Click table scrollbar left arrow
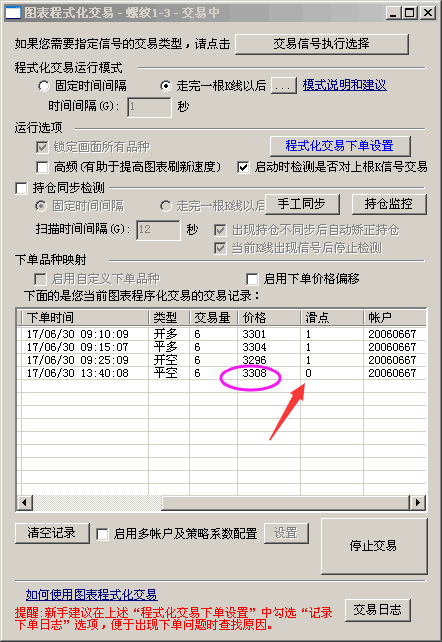Viewport: 442px width, 642px height. point(25,502)
